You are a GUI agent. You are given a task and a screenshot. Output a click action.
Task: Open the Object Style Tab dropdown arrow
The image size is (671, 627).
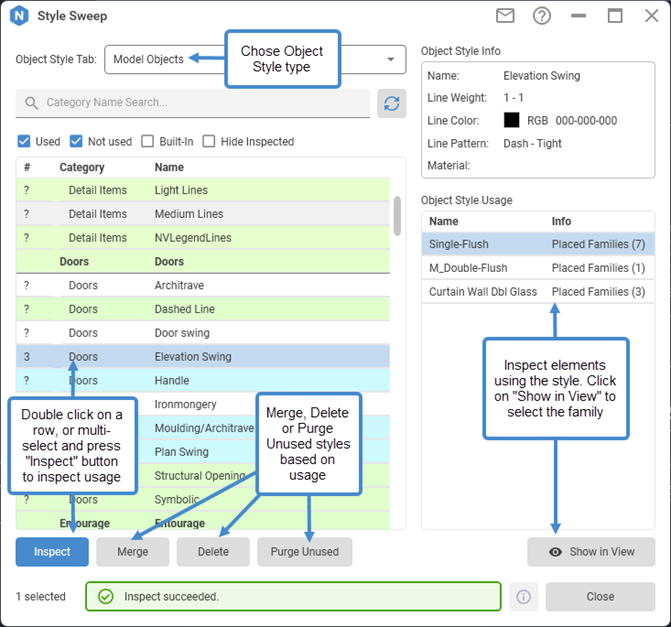point(391,59)
